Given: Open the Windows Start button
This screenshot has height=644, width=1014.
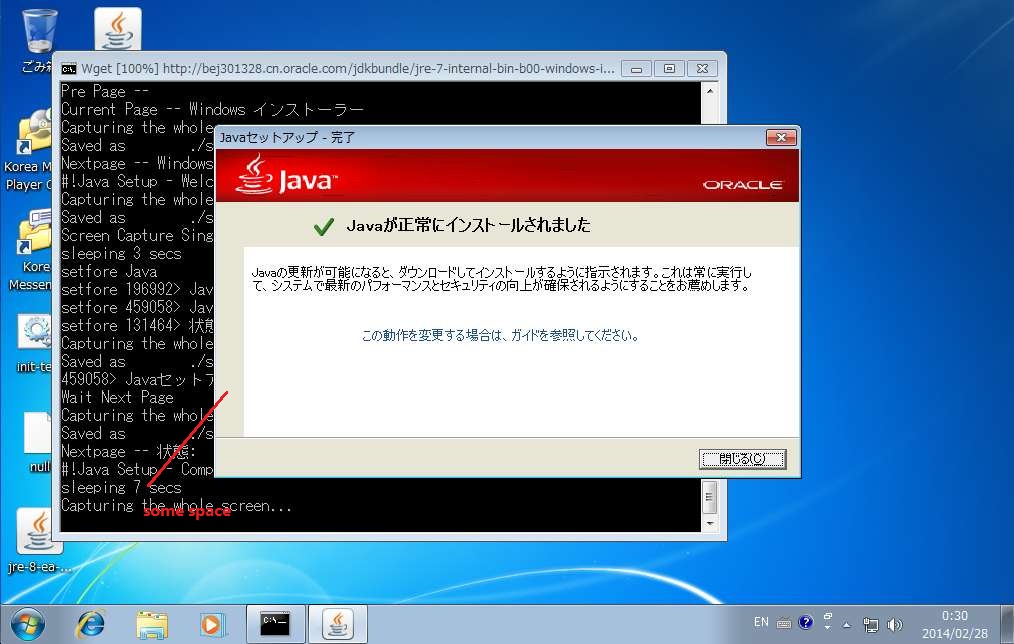Looking at the screenshot, I should pos(27,624).
